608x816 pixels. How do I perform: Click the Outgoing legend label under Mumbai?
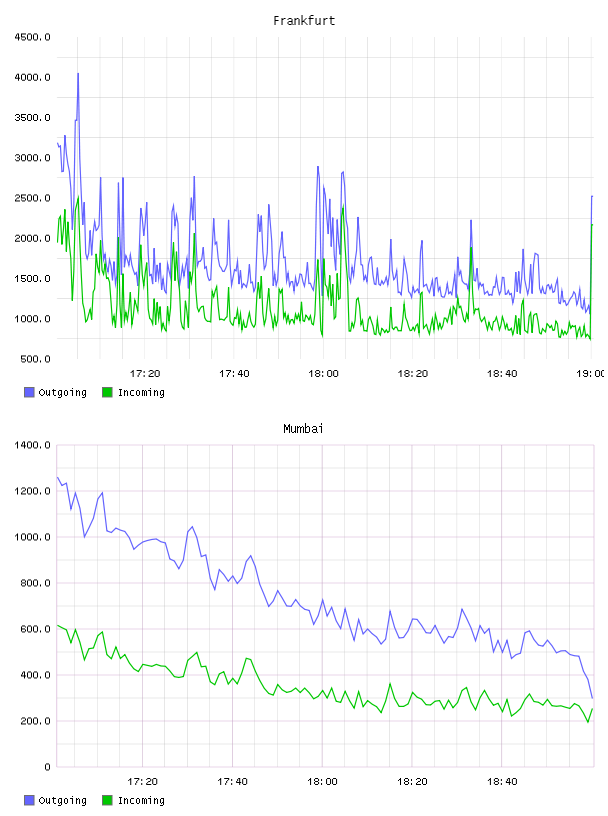point(62,801)
